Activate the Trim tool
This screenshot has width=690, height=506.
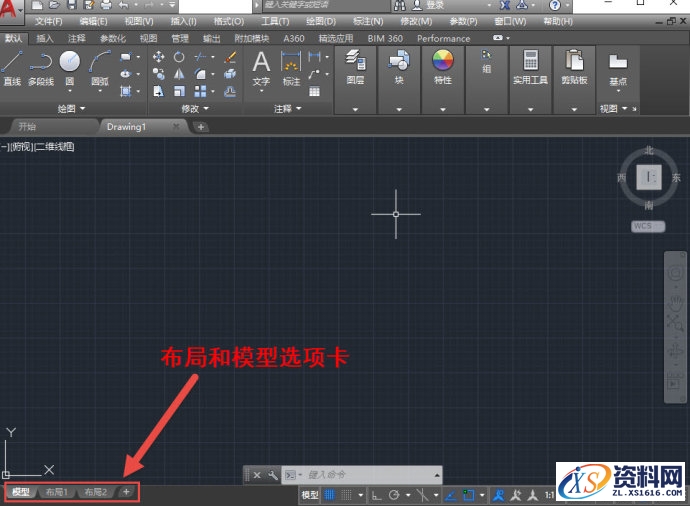(x=200, y=57)
